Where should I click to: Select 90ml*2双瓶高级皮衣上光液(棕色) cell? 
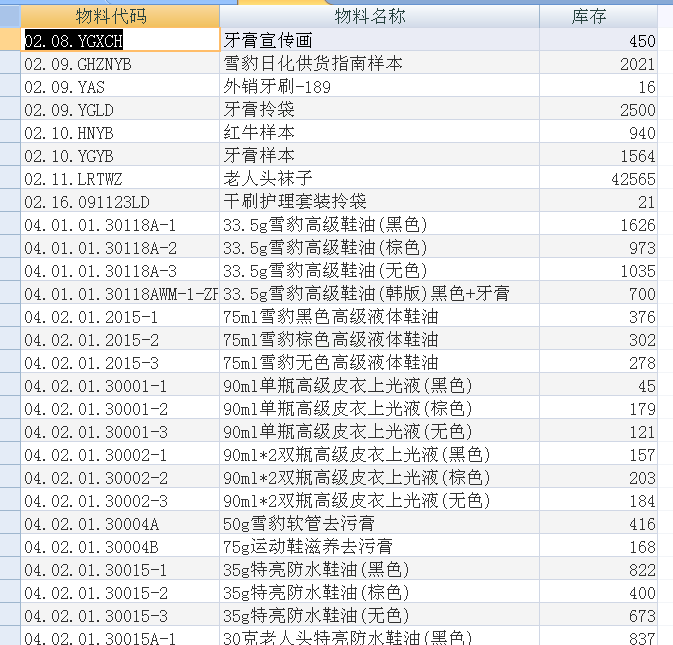379,478
